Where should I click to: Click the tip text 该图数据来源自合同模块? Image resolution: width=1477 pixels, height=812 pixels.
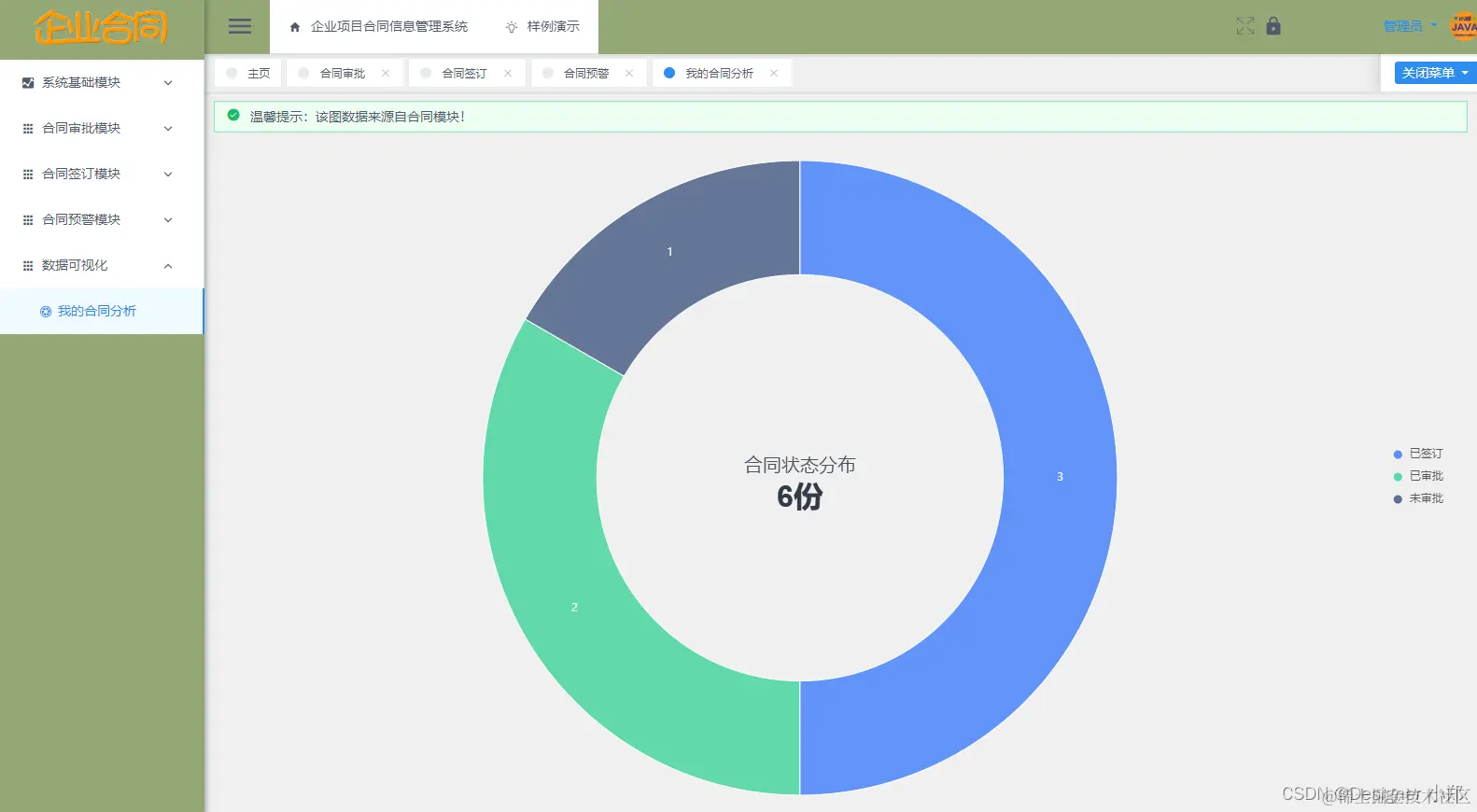[390, 117]
